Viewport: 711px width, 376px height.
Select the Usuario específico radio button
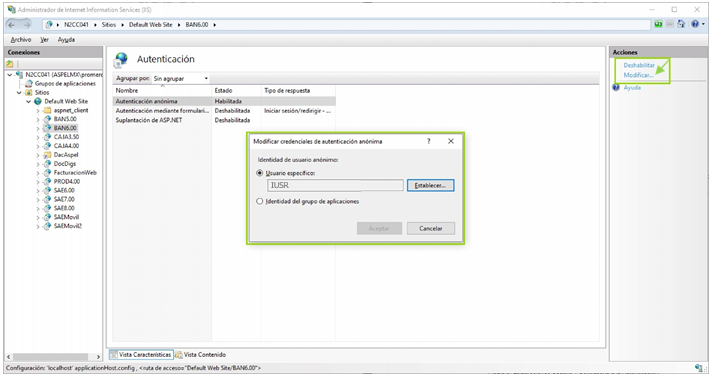click(260, 173)
